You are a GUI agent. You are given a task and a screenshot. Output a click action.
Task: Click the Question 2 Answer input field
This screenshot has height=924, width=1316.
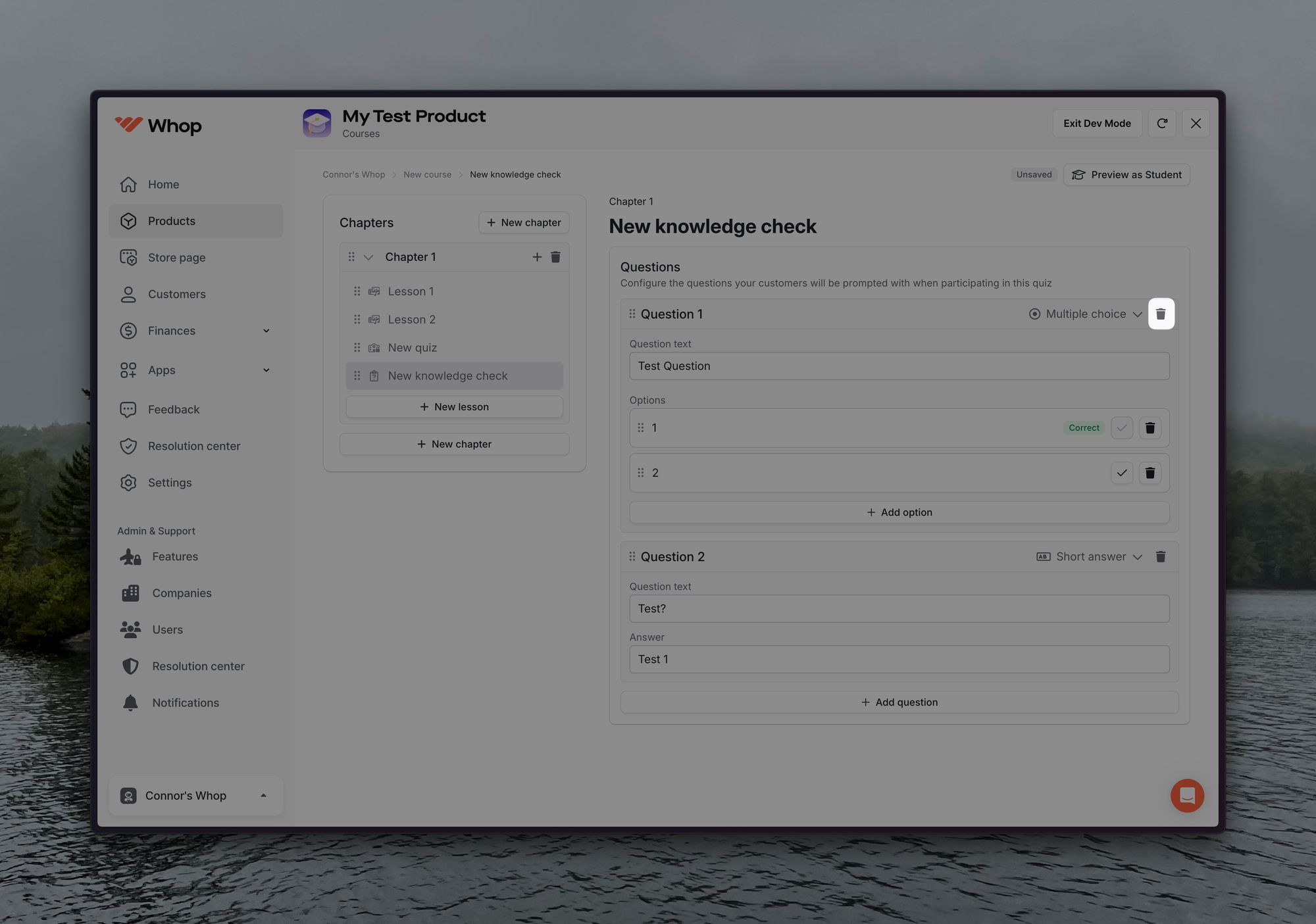pos(899,659)
